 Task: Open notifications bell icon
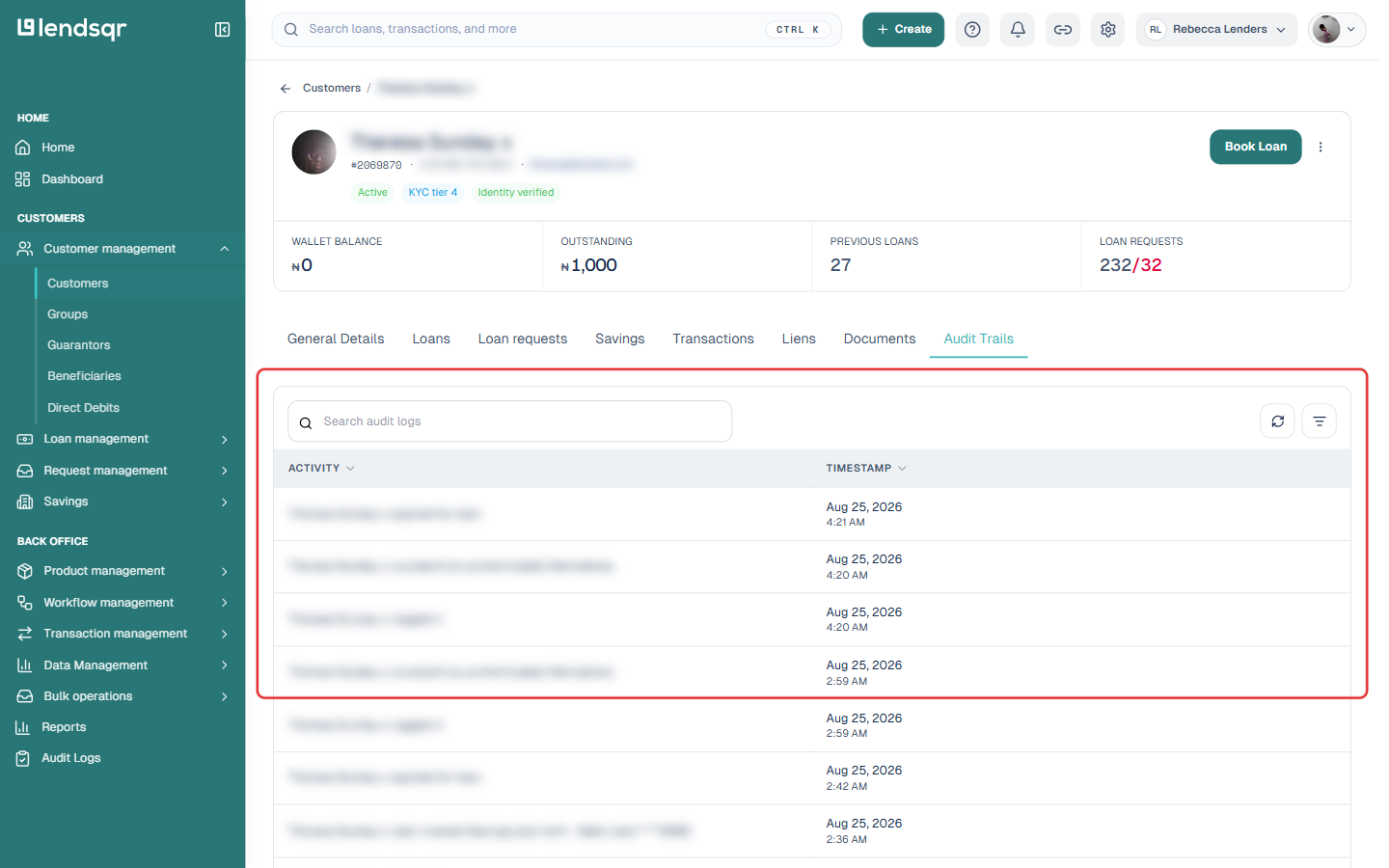1018,30
